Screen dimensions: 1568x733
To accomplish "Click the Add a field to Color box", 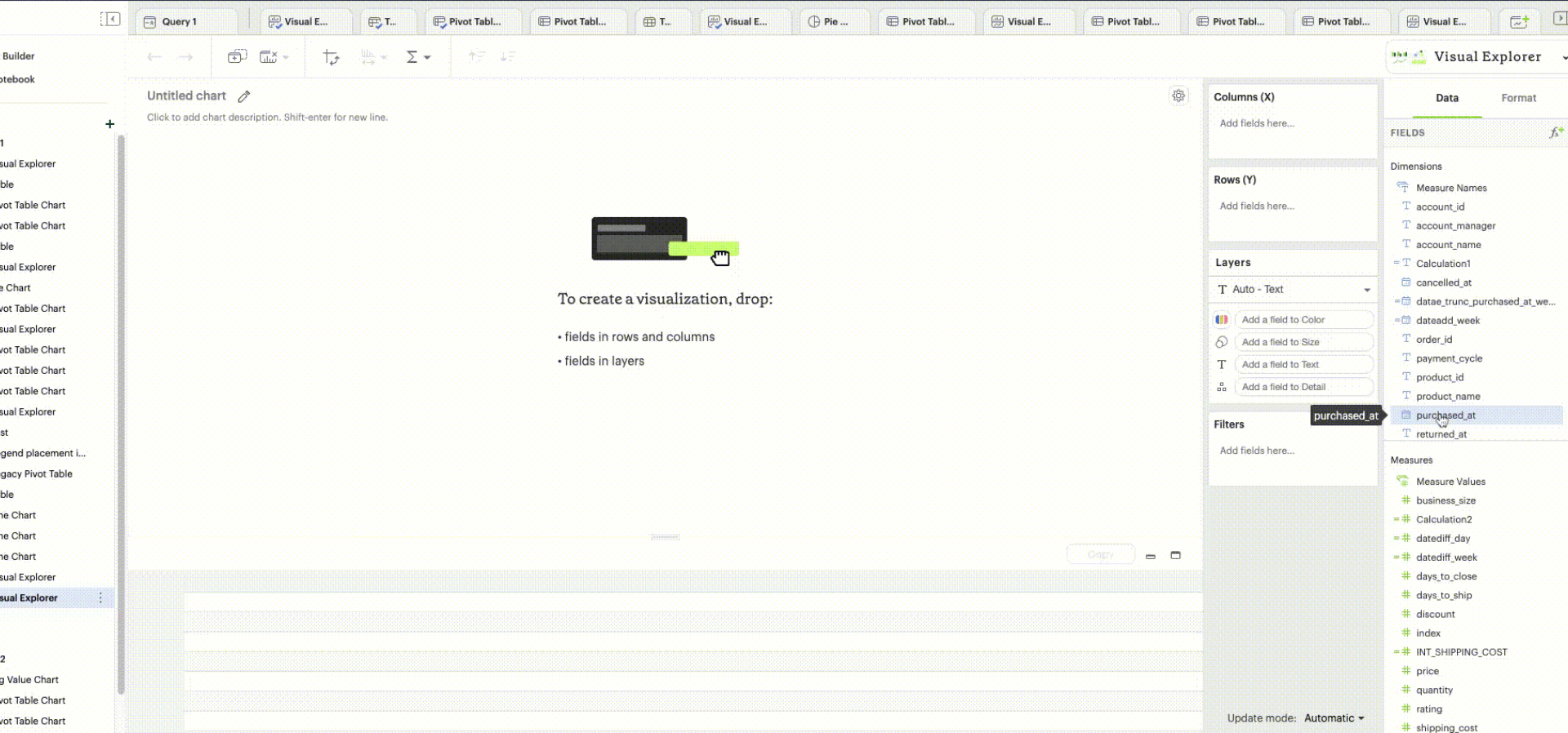I will point(1303,320).
